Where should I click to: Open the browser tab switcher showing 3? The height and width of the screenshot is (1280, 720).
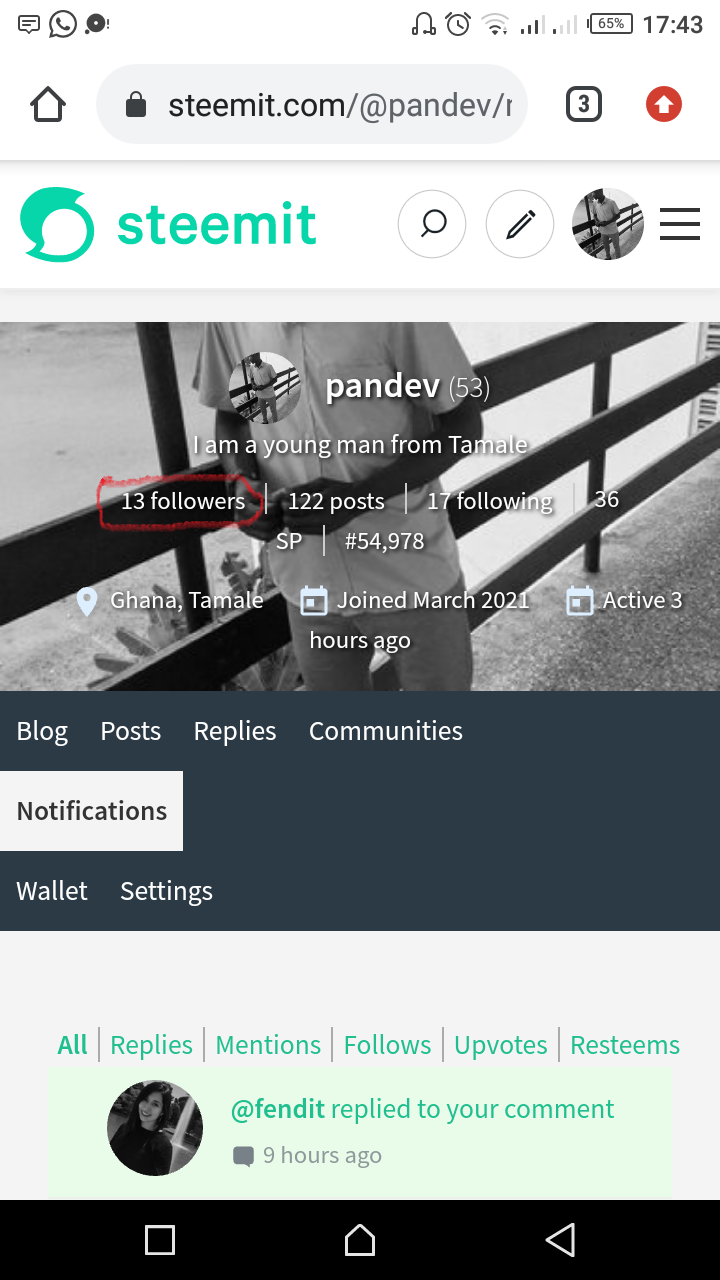coord(584,104)
